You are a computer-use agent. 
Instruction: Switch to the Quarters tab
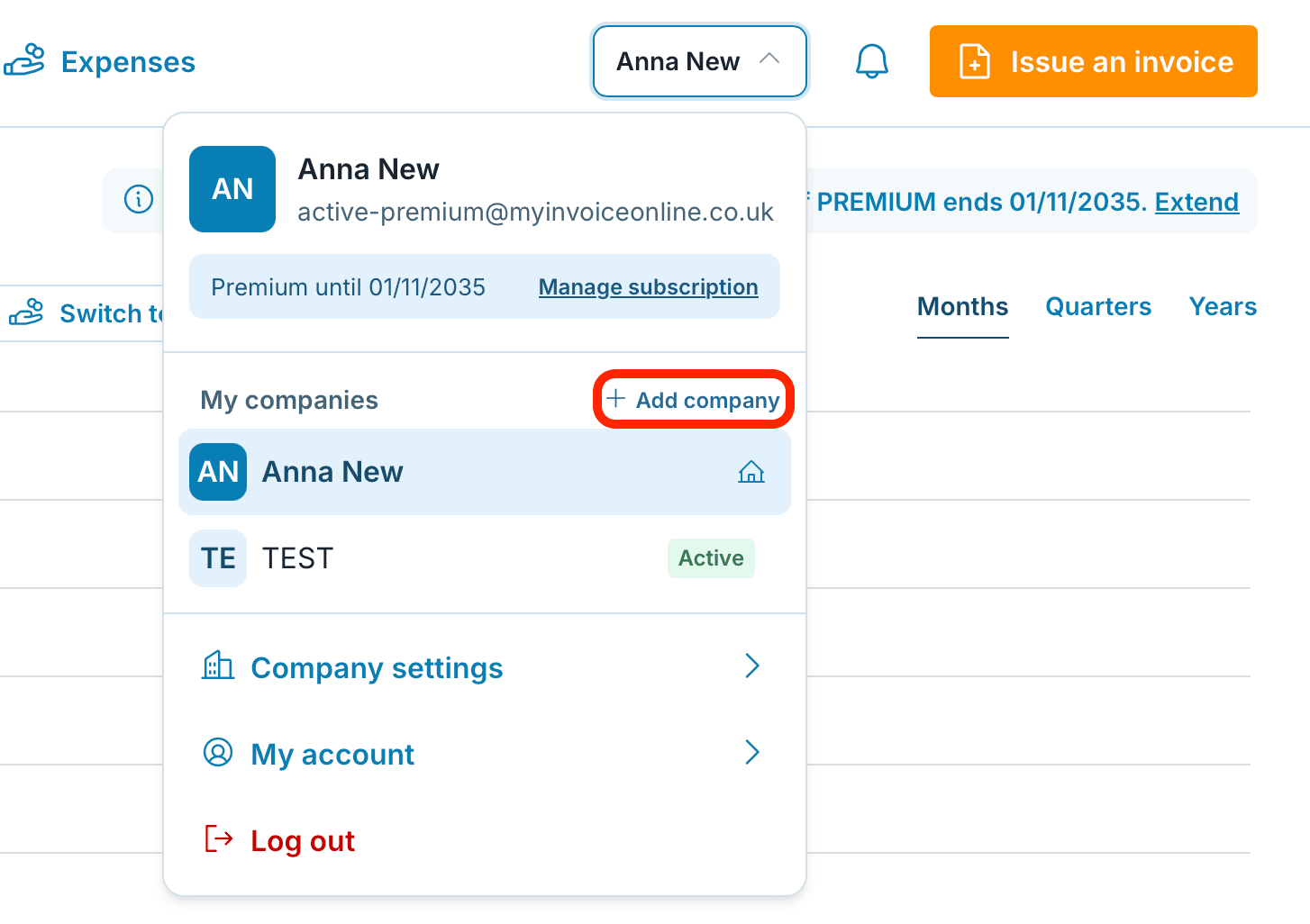tap(1098, 307)
